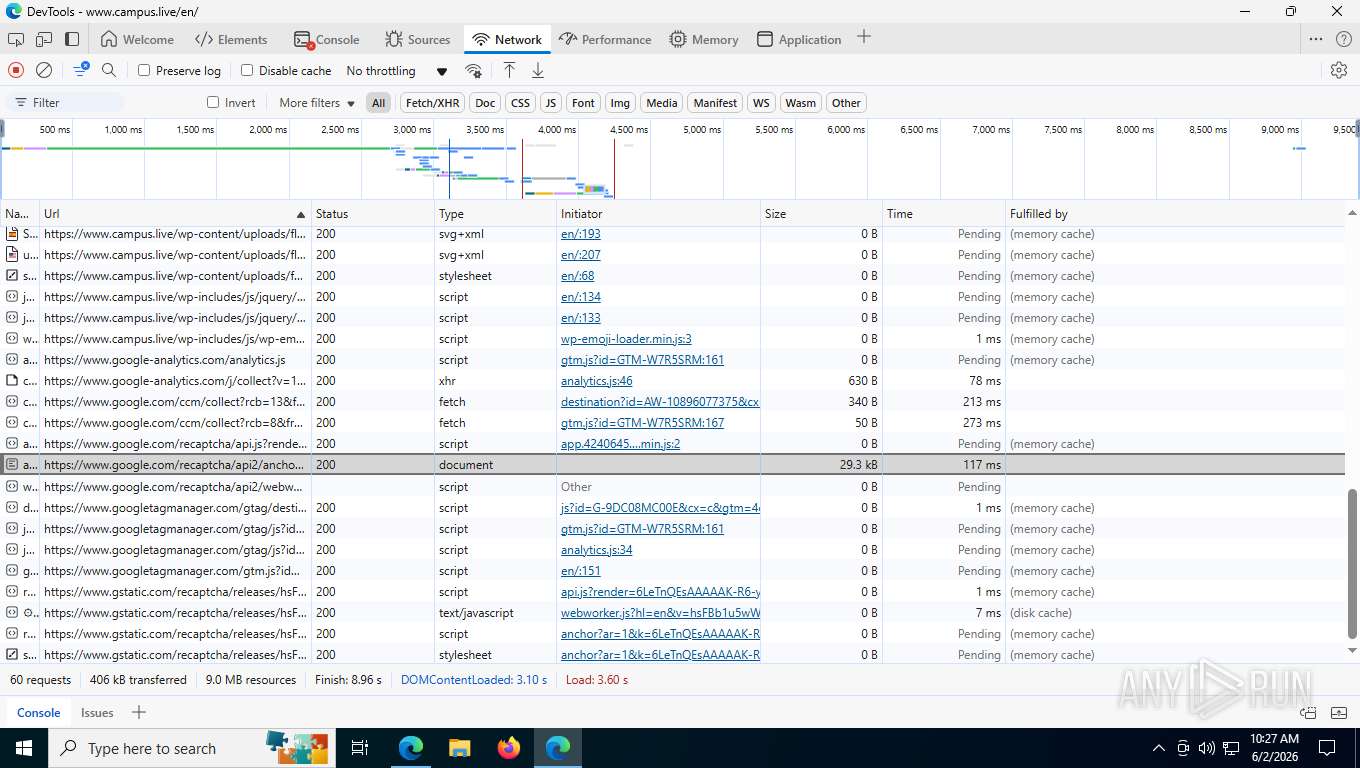Launch Firefox from taskbar
Image resolution: width=1360 pixels, height=768 pixels.
tap(509, 748)
